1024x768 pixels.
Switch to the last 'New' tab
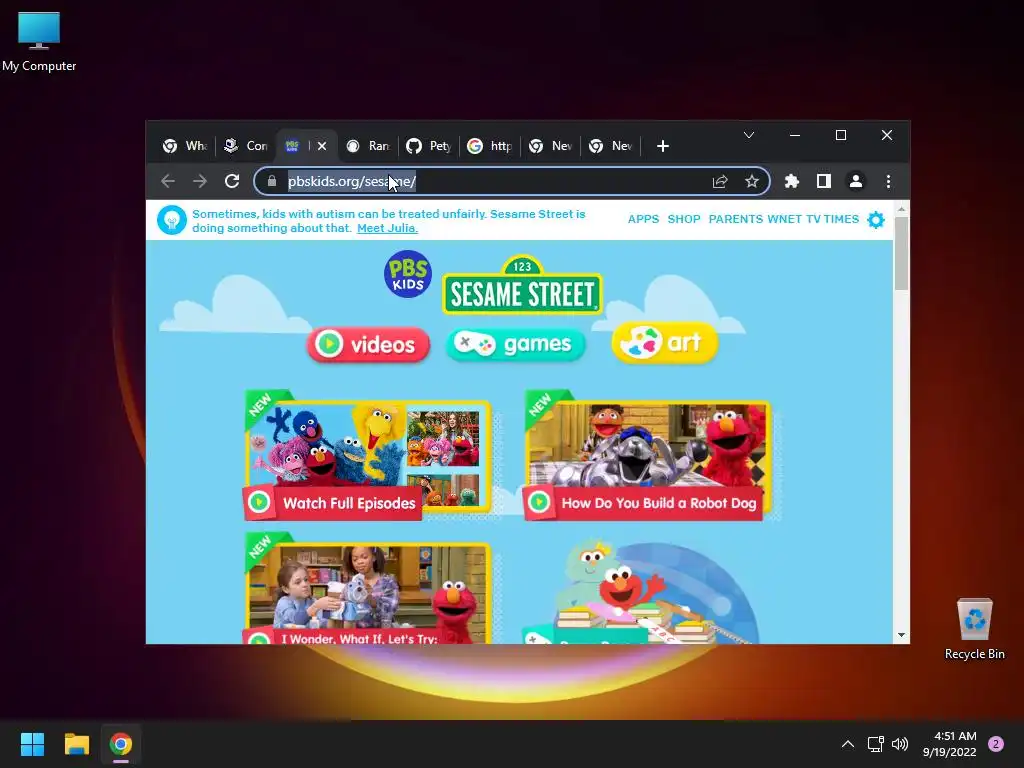pyautogui.click(x=611, y=146)
